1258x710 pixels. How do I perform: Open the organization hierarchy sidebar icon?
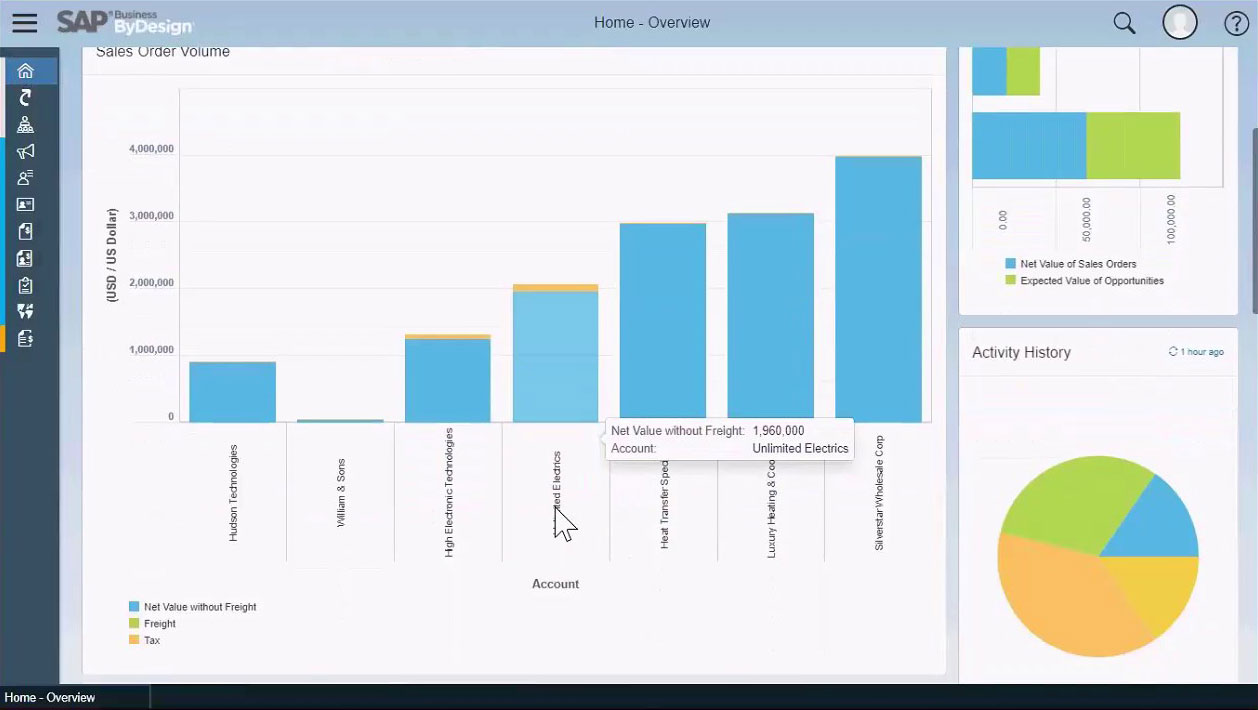26,125
